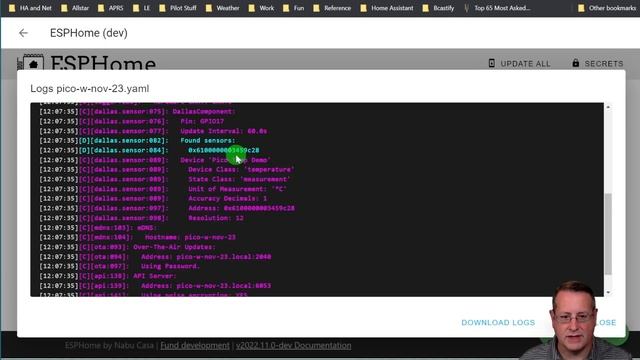This screenshot has height=360, width=640.
Task: Click the 'DallasComponent:' log line
Action: pyautogui.click(x=137, y=111)
